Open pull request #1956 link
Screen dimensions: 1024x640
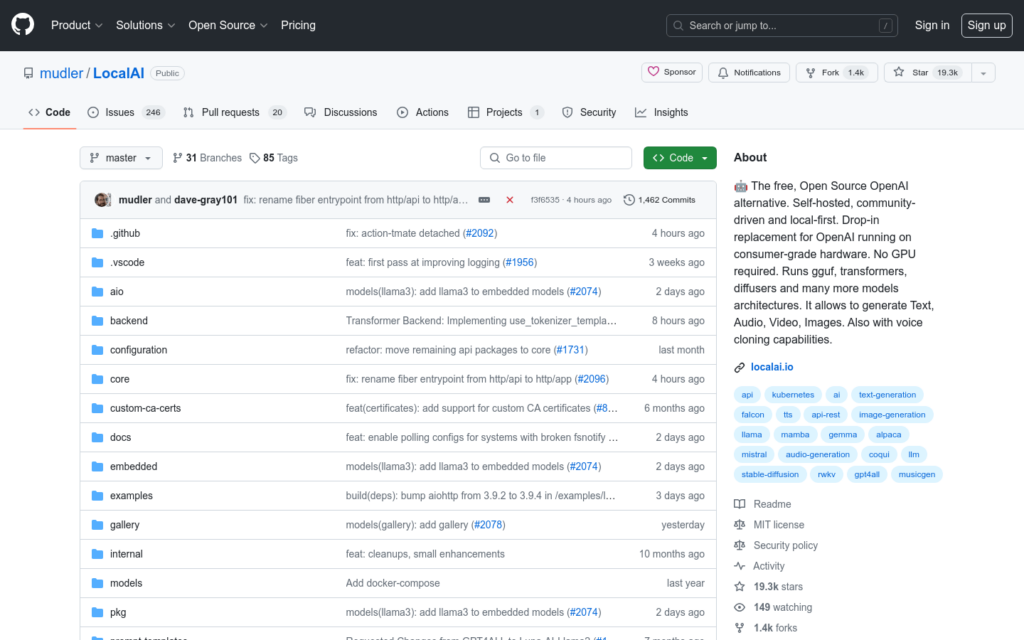tap(520, 263)
